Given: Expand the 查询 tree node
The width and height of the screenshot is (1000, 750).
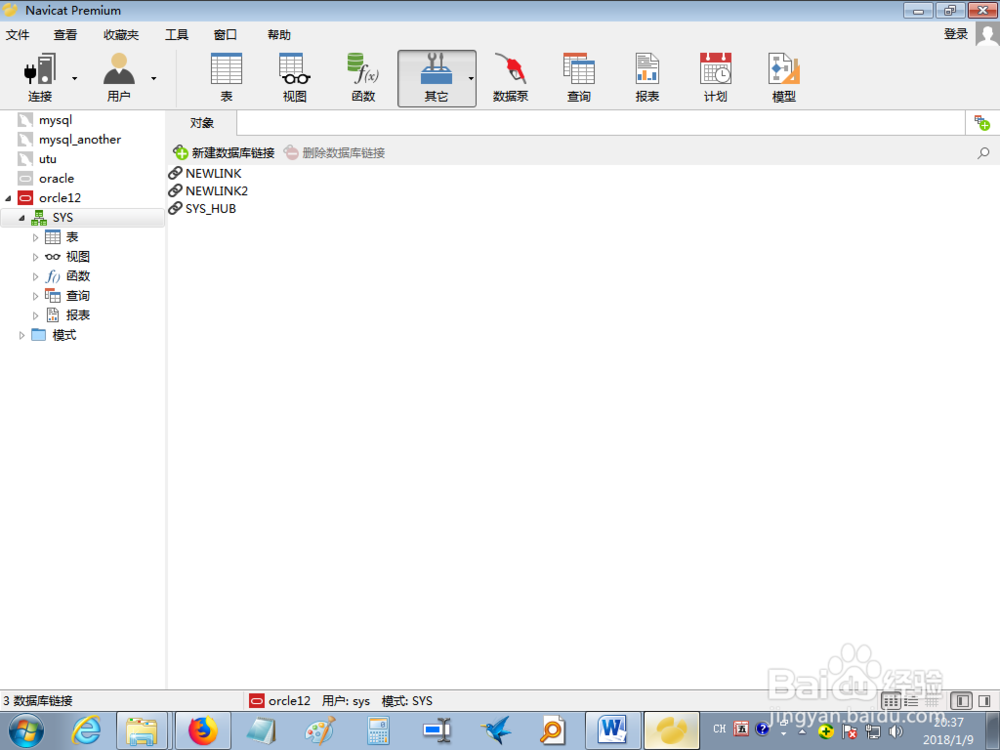Looking at the screenshot, I should point(35,296).
